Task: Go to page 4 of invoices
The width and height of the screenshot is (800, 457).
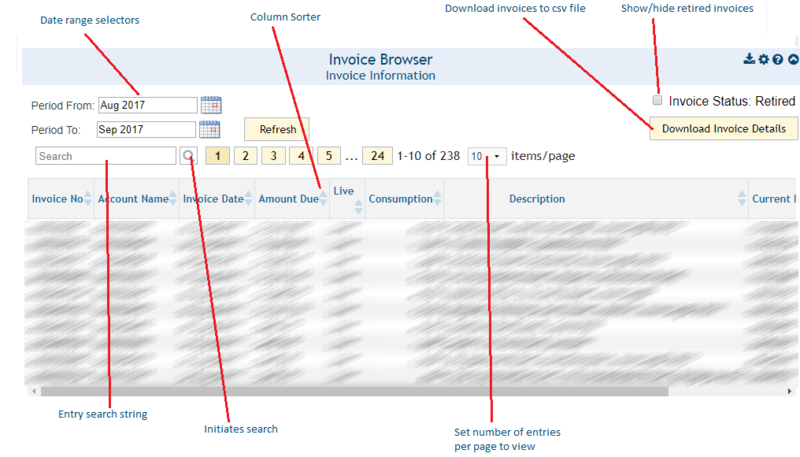Action: [301, 156]
